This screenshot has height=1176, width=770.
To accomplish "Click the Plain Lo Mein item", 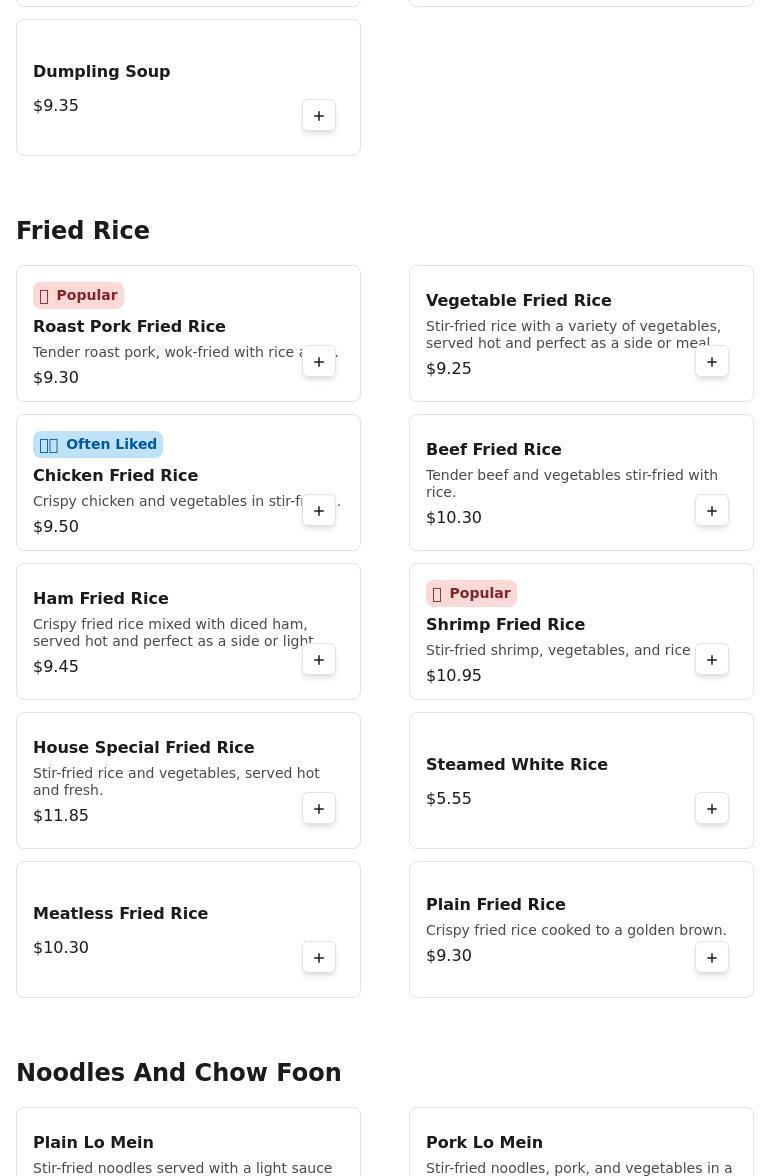I will pyautogui.click(x=93, y=1143).
